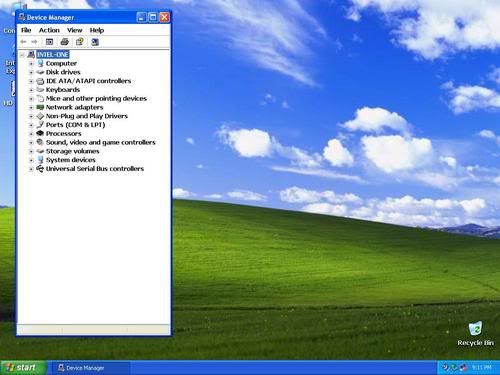Select the Processors category icon
Image resolution: width=500 pixels, height=375 pixels.
40,133
